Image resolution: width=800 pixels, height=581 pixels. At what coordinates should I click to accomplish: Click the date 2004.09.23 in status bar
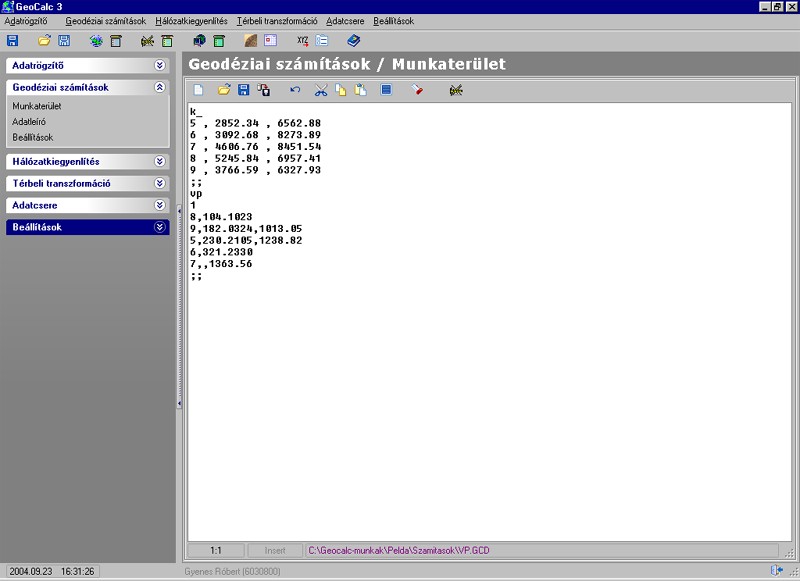31,571
